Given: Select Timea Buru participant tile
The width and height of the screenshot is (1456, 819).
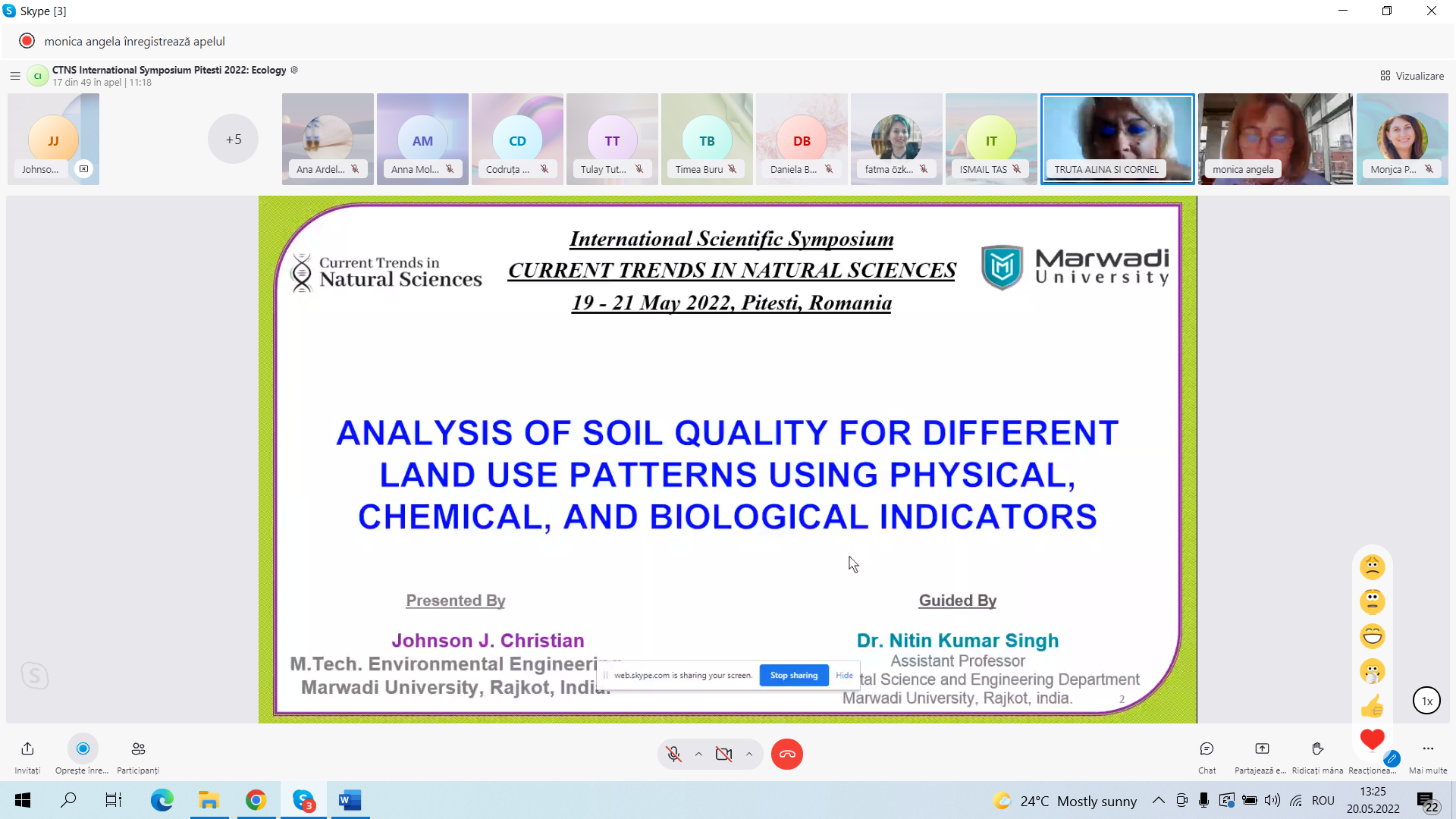Looking at the screenshot, I should pyautogui.click(x=707, y=139).
